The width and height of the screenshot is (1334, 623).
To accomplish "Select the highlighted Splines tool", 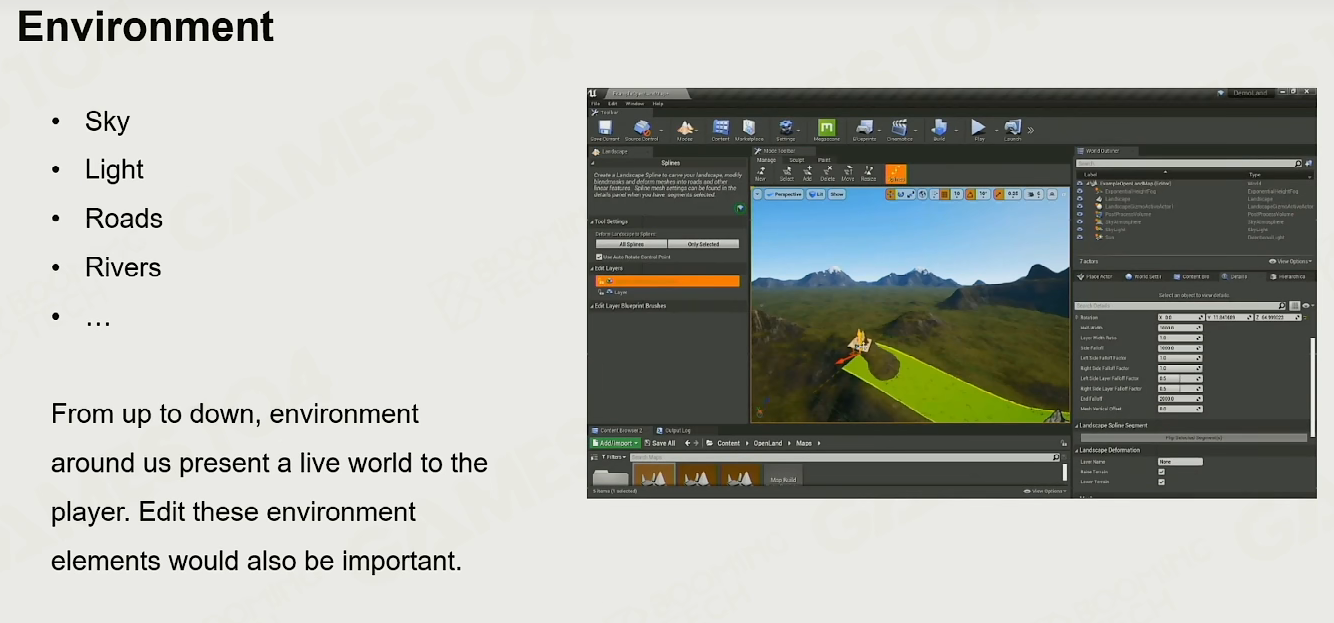I will click(x=896, y=174).
